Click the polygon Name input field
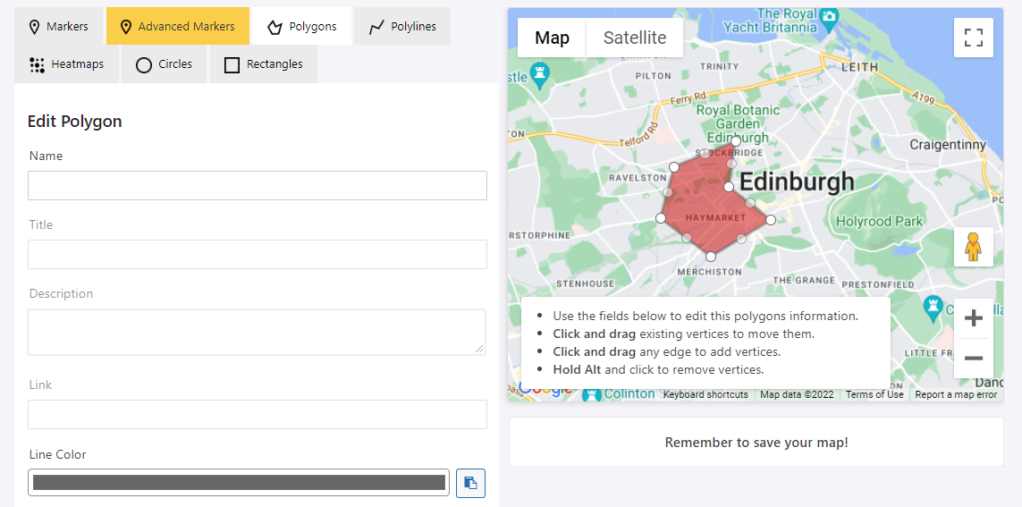1022x507 pixels. (257, 186)
